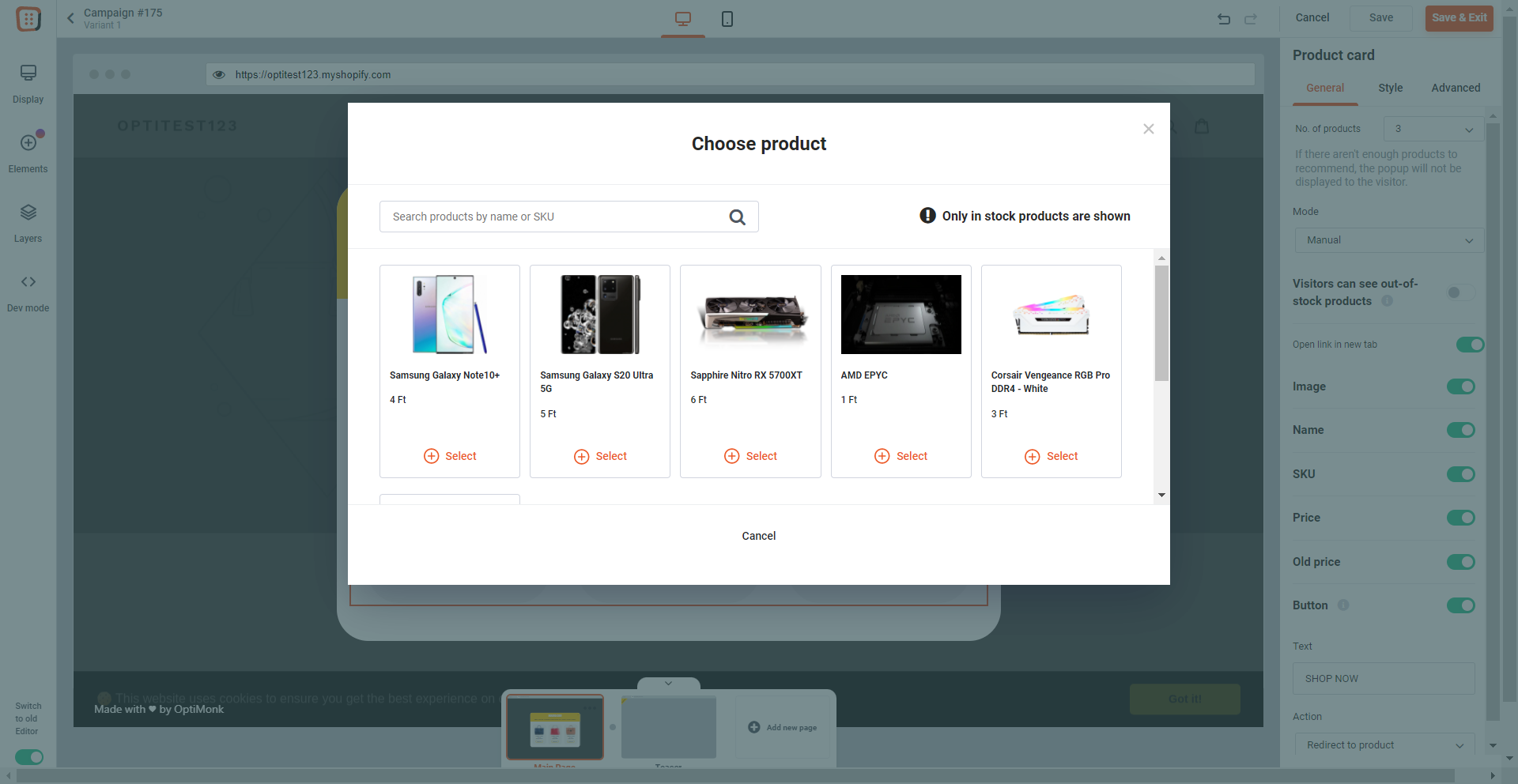Click the product list scroll down arrow

pos(1161,495)
